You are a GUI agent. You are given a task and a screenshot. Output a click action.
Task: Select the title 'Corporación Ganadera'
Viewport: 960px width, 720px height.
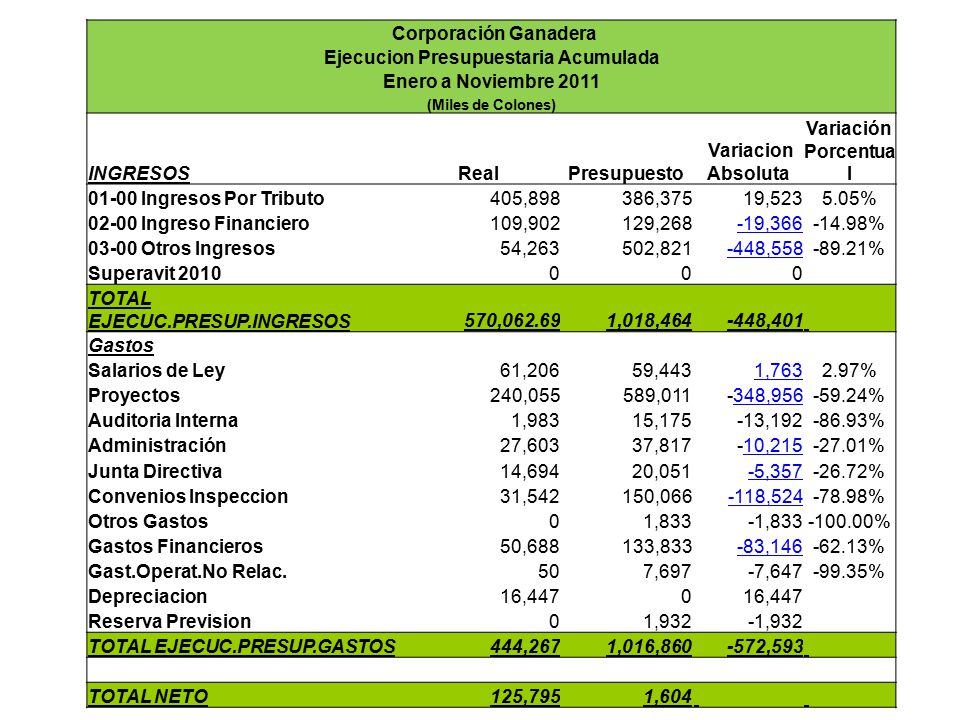pos(493,33)
